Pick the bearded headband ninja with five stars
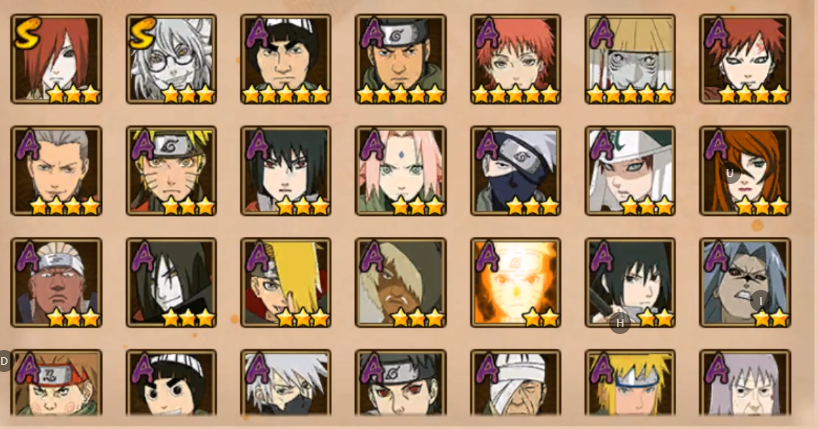Viewport: 818px width, 429px height. pyautogui.click(x=401, y=59)
